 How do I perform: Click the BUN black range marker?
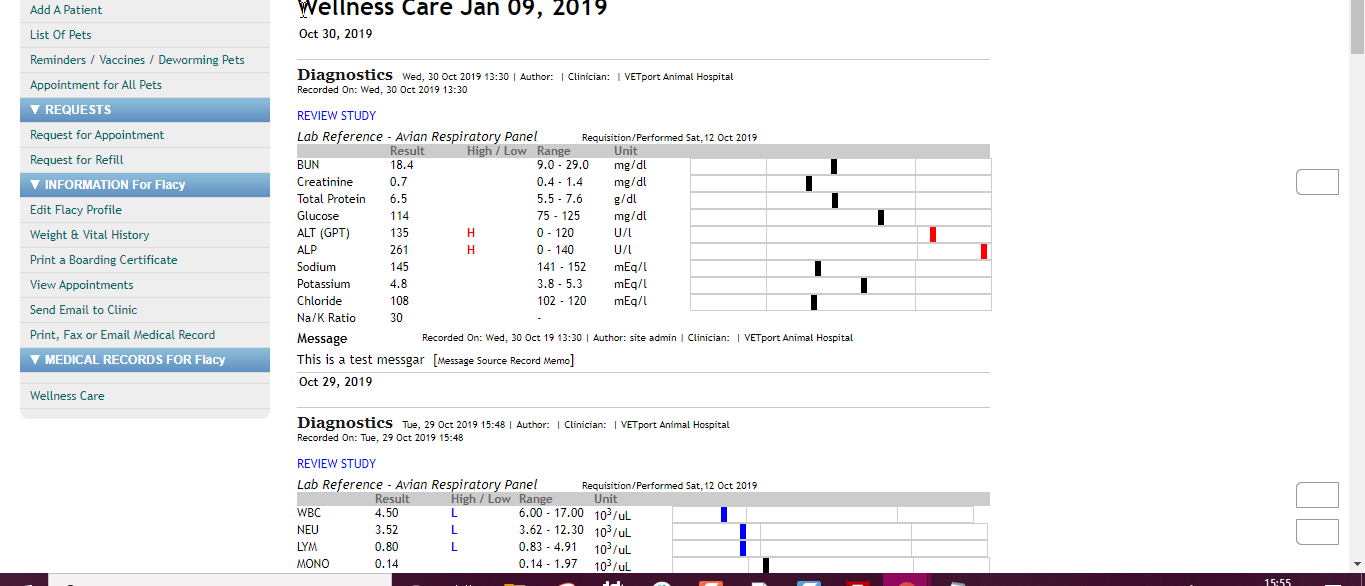tap(834, 166)
